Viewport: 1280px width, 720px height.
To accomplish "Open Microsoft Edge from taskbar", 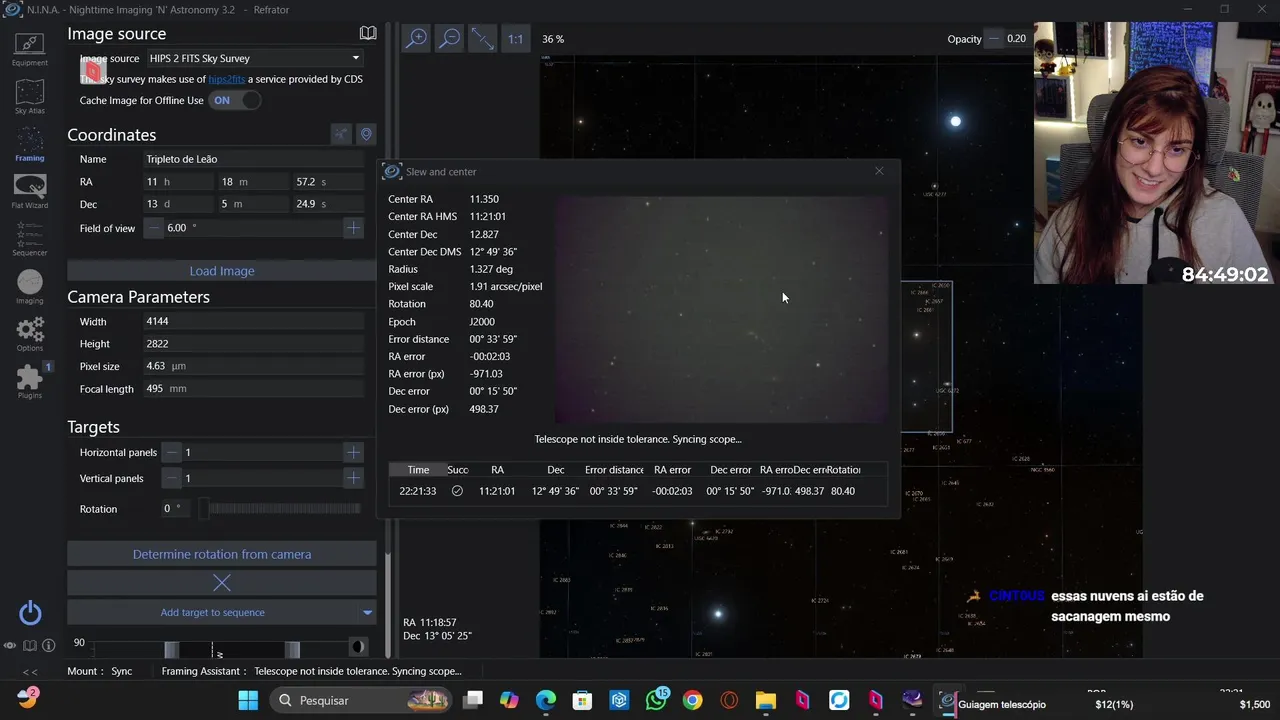I will pyautogui.click(x=546, y=700).
